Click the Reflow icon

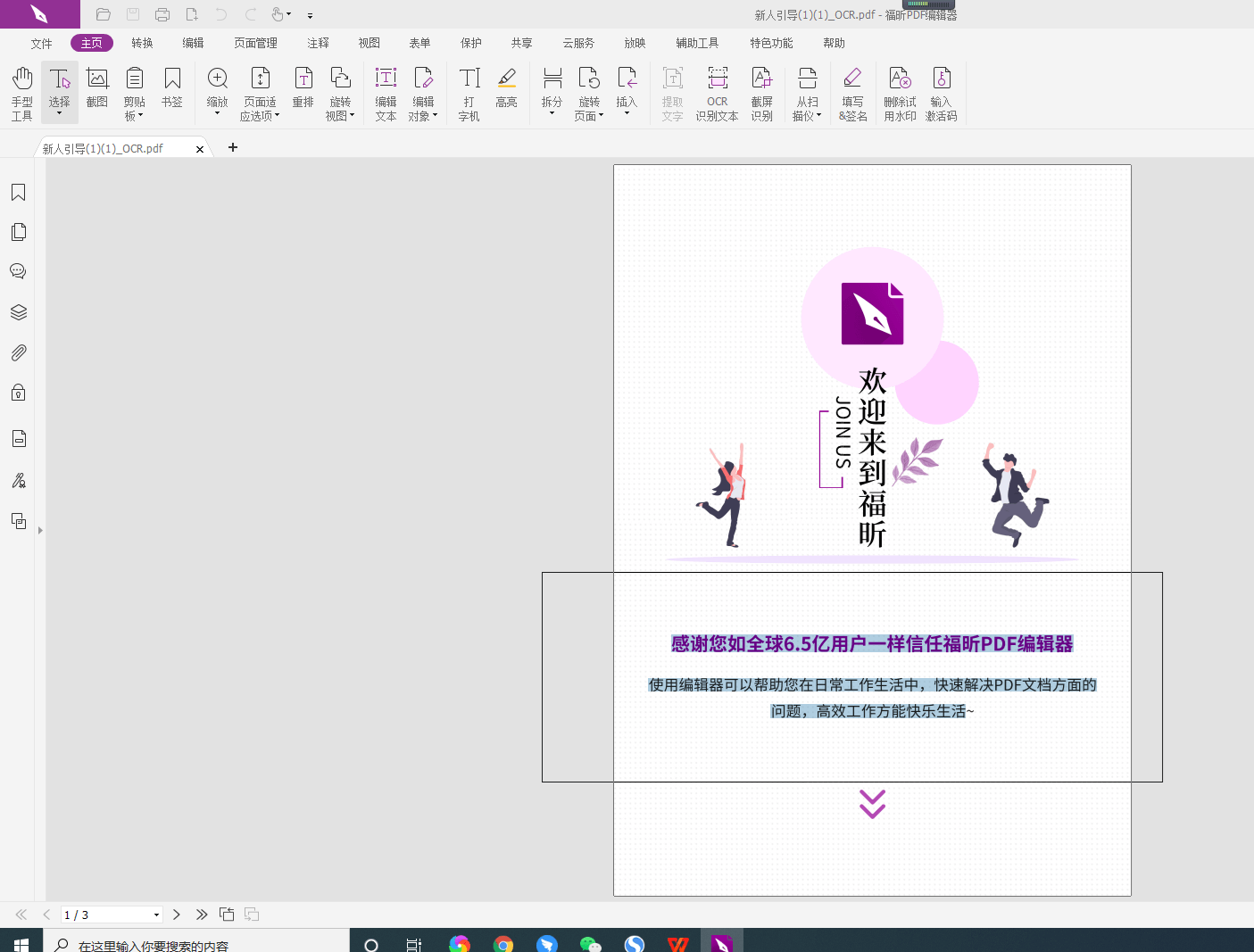coord(303,88)
